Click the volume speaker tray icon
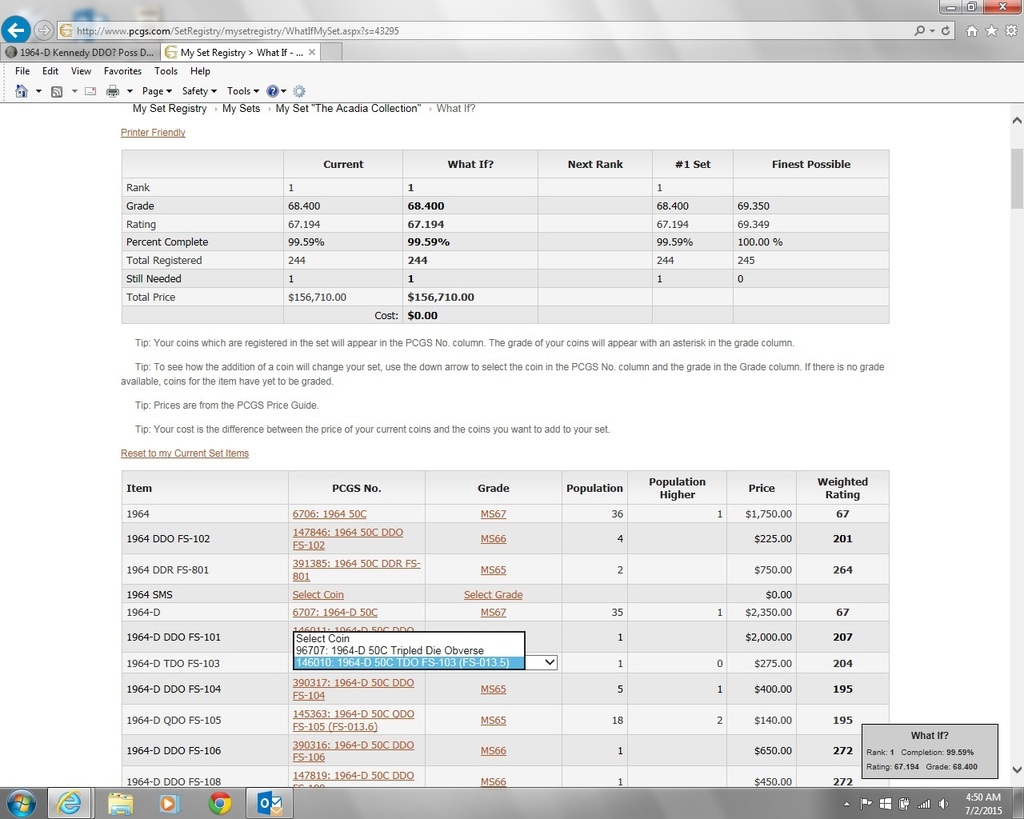Viewport: 1024px width, 819px height. (x=943, y=803)
